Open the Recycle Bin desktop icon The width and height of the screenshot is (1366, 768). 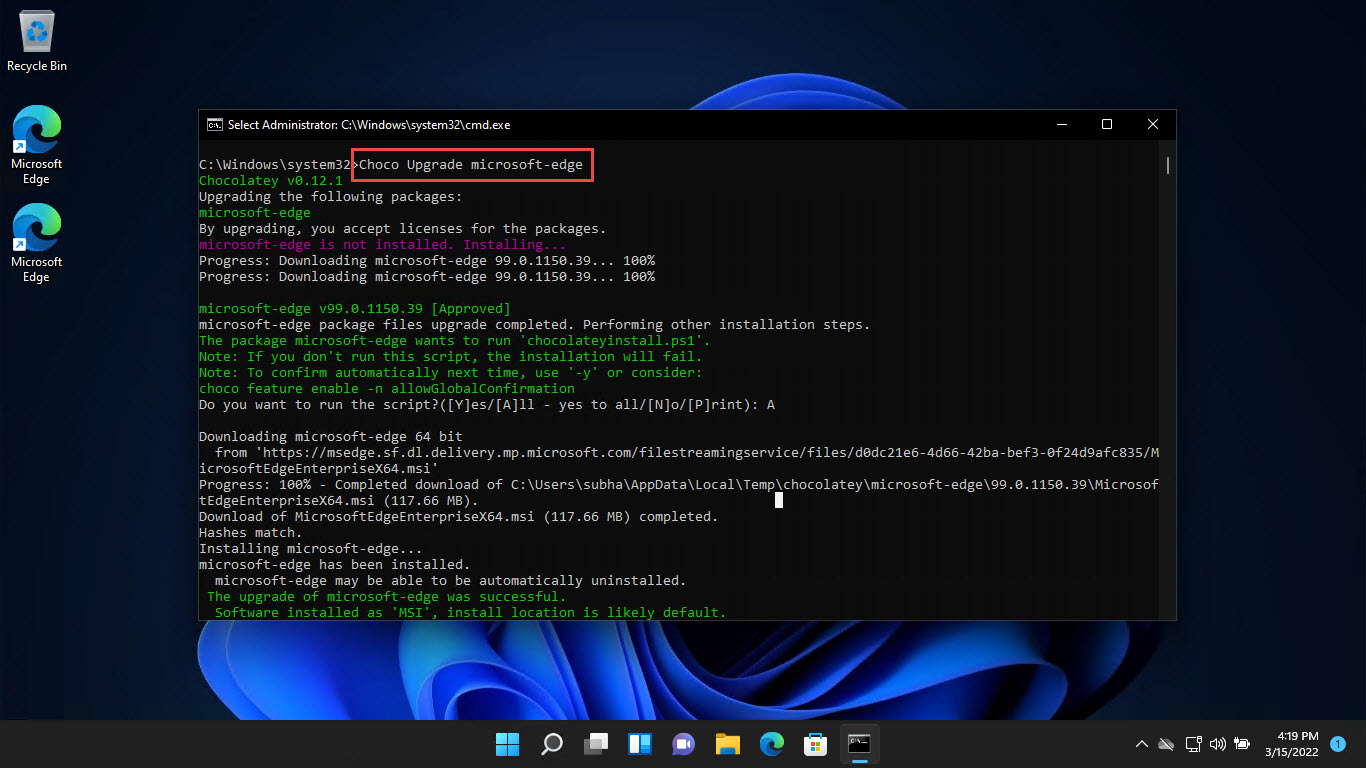click(x=37, y=42)
